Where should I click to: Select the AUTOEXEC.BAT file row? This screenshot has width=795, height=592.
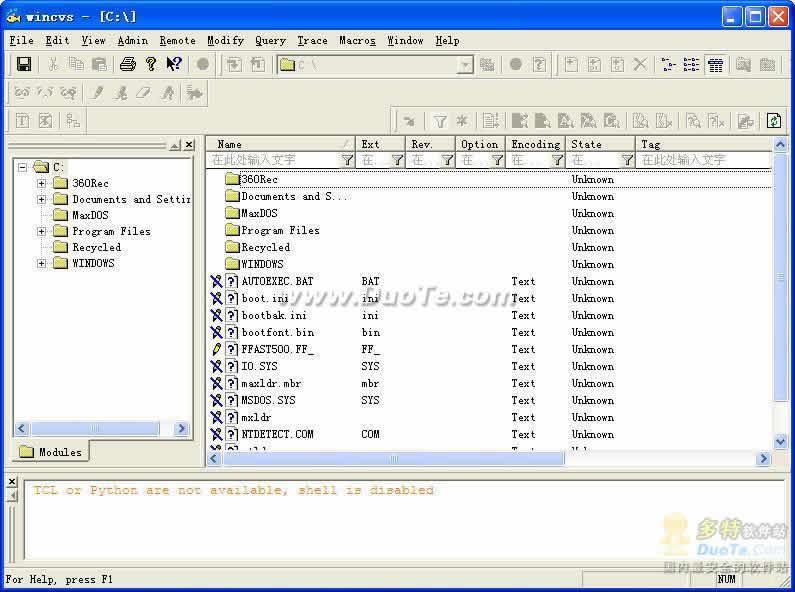pos(489,281)
